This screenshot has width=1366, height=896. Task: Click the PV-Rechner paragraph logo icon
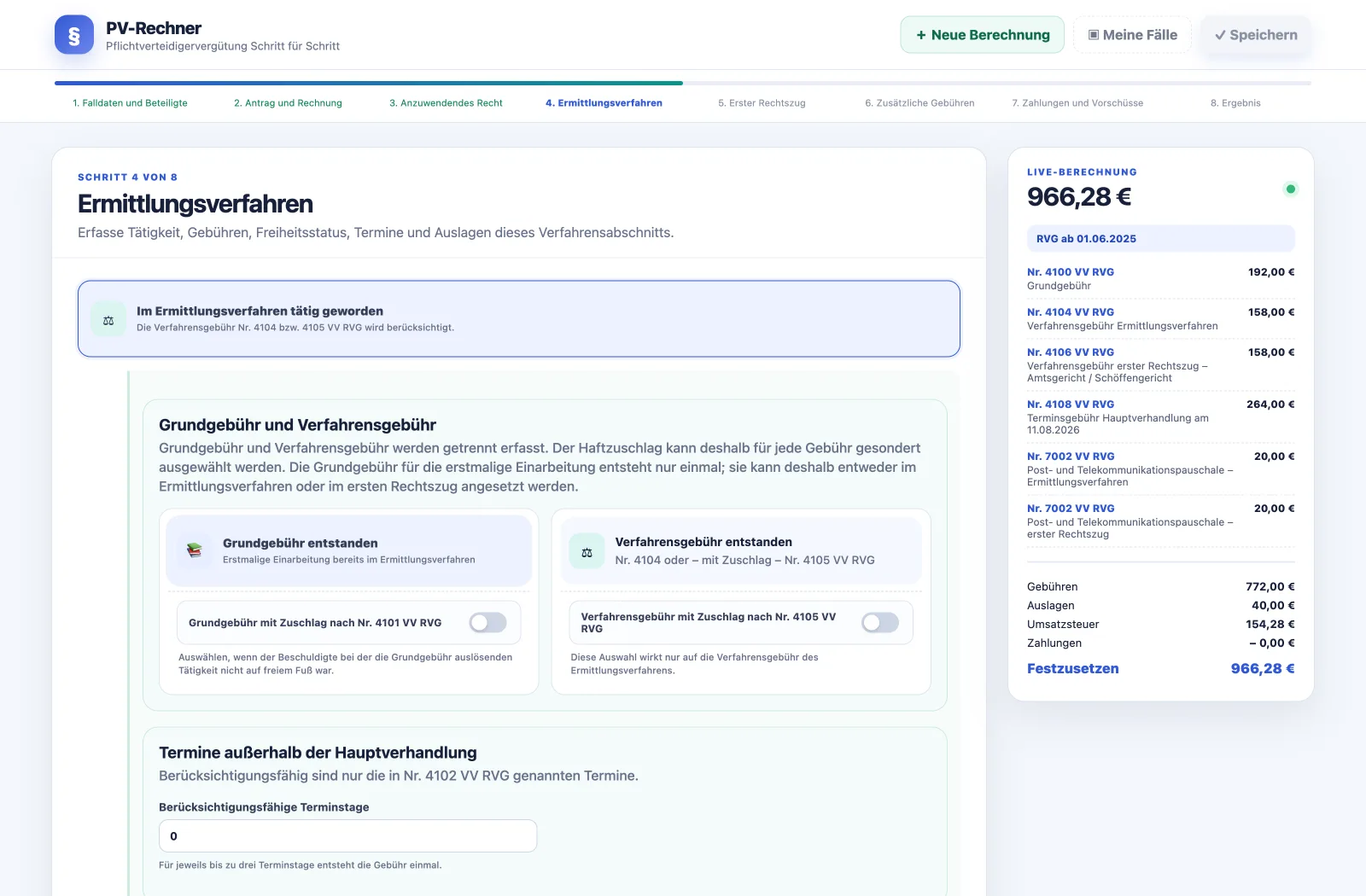coord(74,35)
